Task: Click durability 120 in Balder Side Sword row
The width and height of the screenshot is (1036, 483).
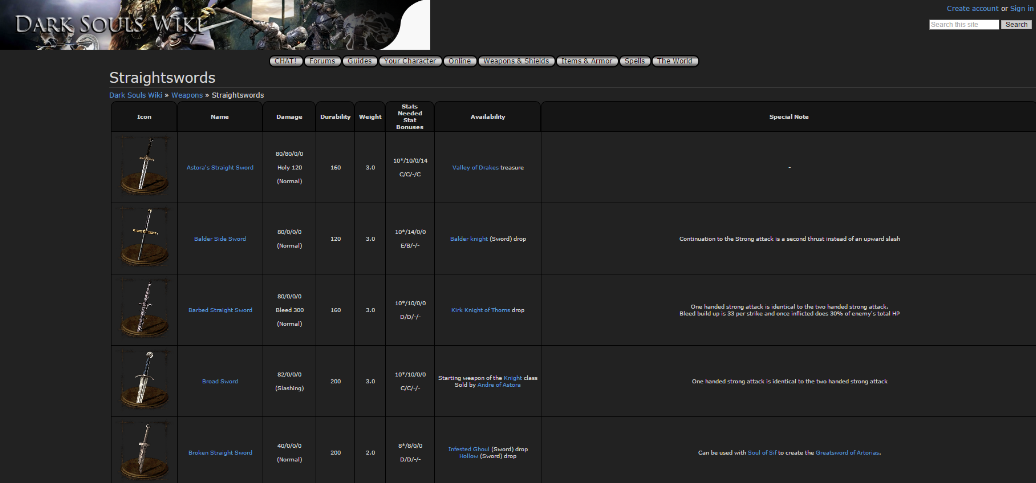Action: (x=336, y=239)
